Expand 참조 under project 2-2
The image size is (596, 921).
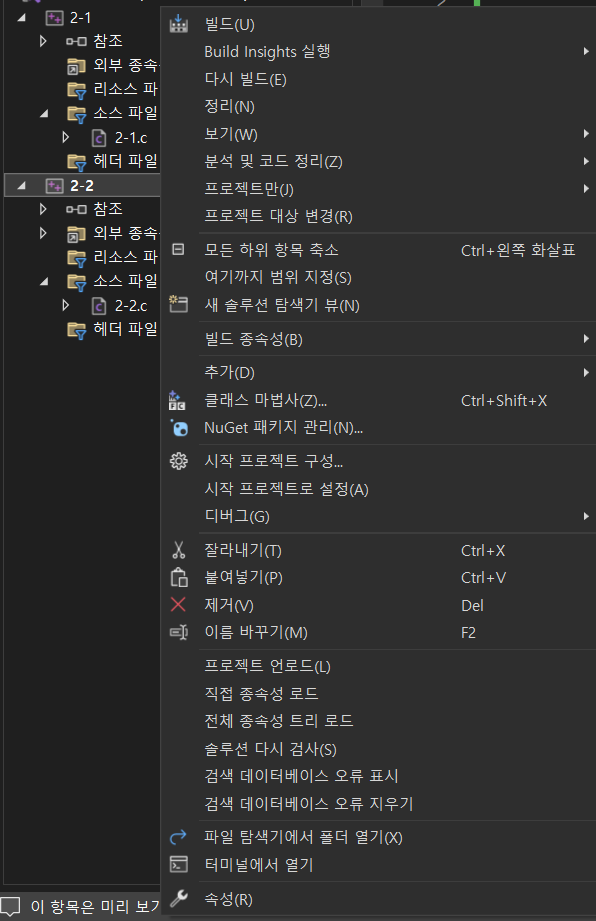[x=43, y=209]
